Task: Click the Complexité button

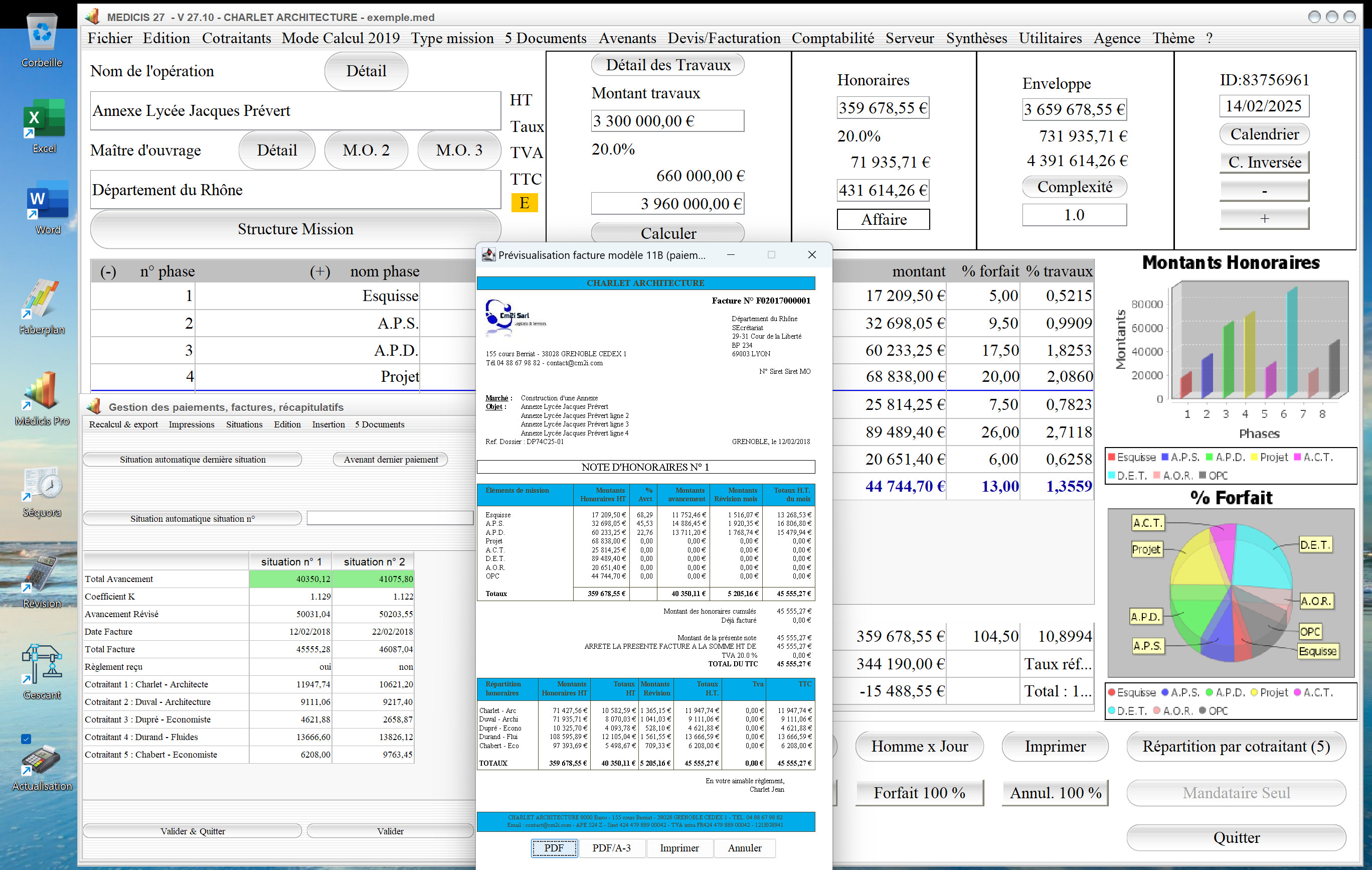Action: (x=1075, y=187)
